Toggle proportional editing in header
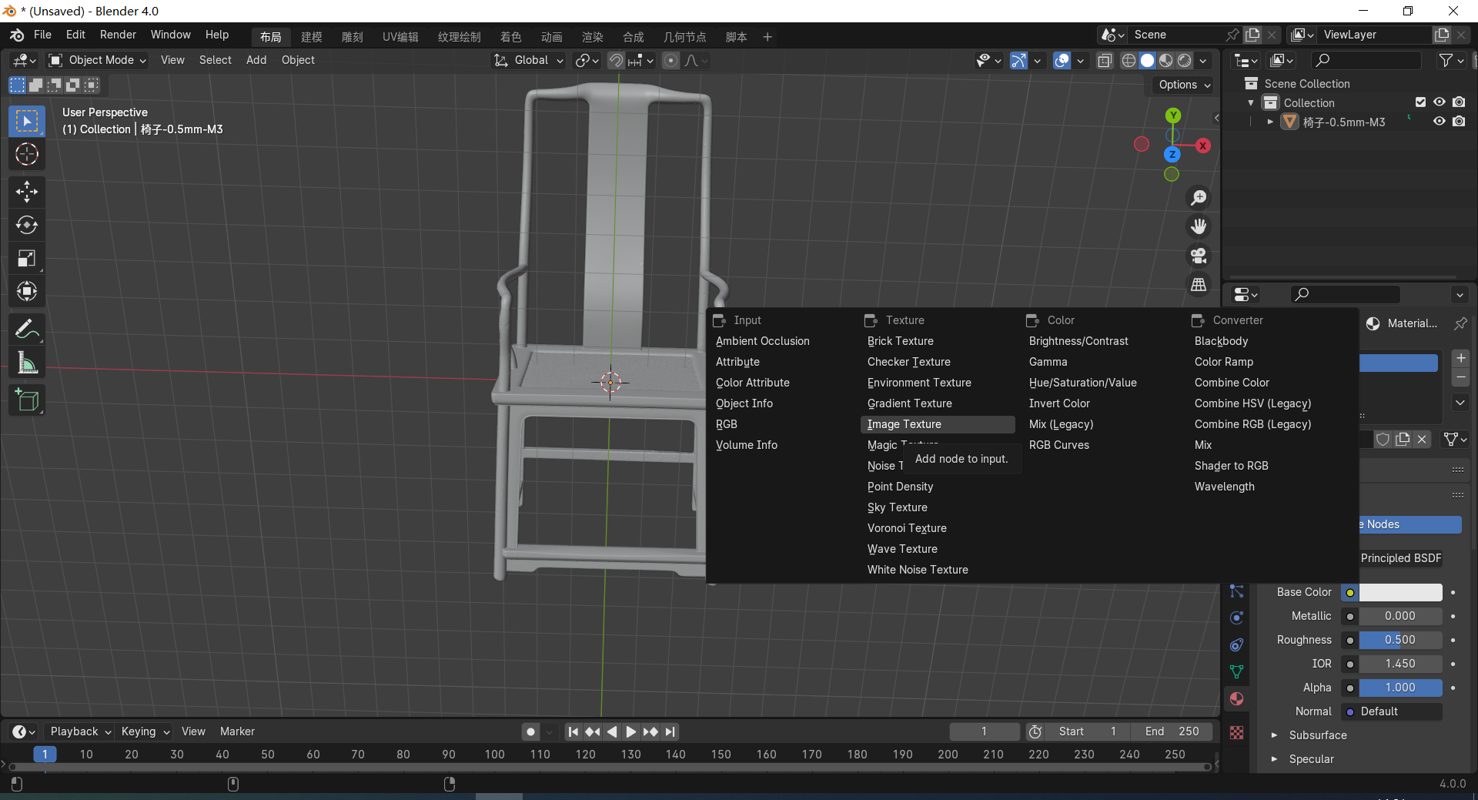The height and width of the screenshot is (800, 1478). click(671, 60)
